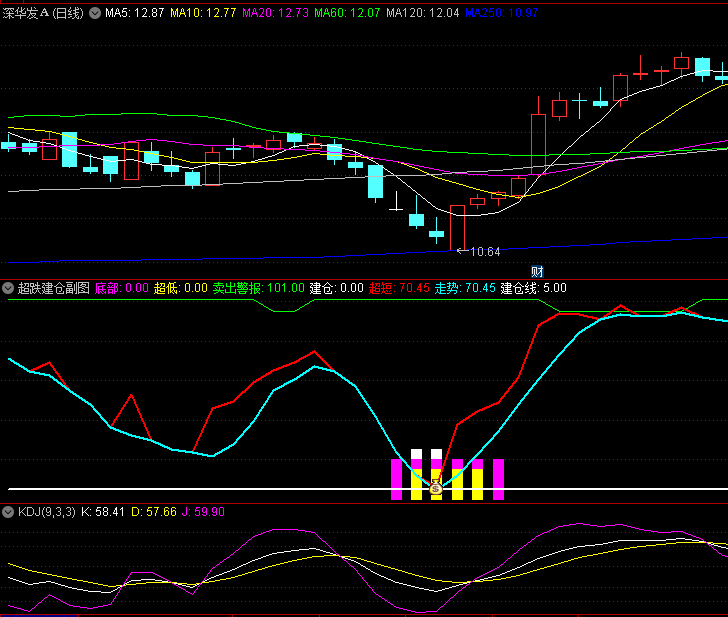Click the MA250: 10.97 blue label
This screenshot has width=728, height=617.
[x=502, y=13]
